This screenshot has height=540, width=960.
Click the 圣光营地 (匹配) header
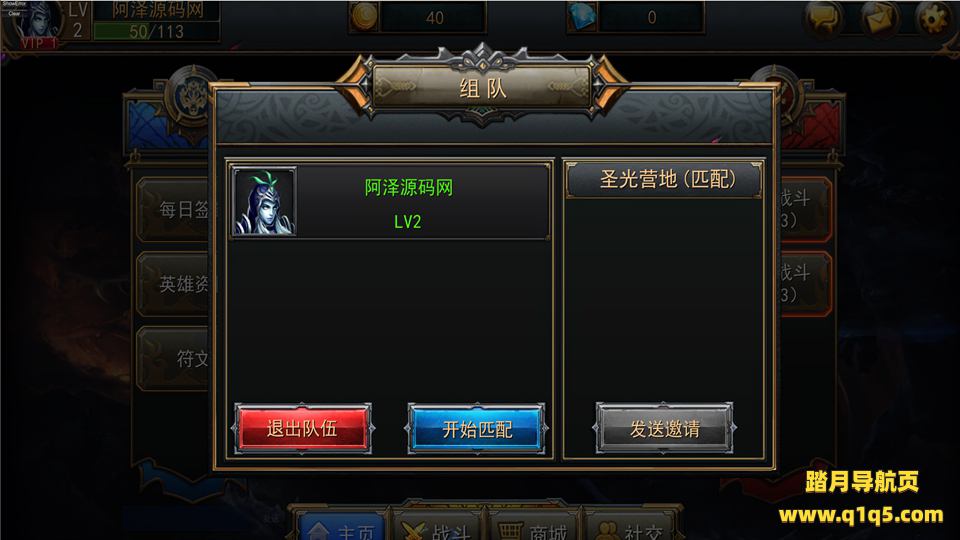click(664, 179)
